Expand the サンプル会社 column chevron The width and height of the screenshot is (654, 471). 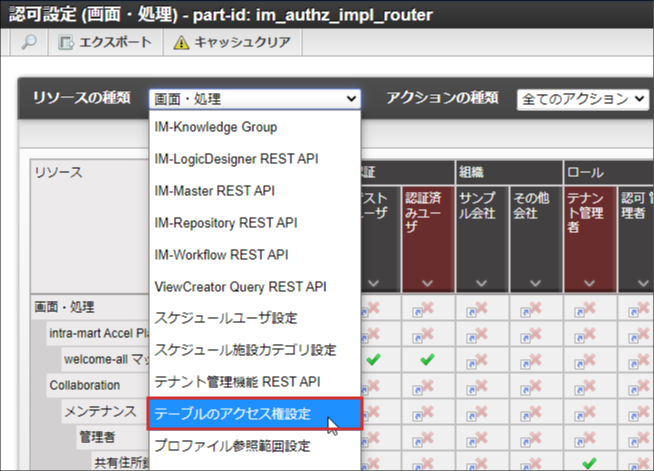[481, 283]
